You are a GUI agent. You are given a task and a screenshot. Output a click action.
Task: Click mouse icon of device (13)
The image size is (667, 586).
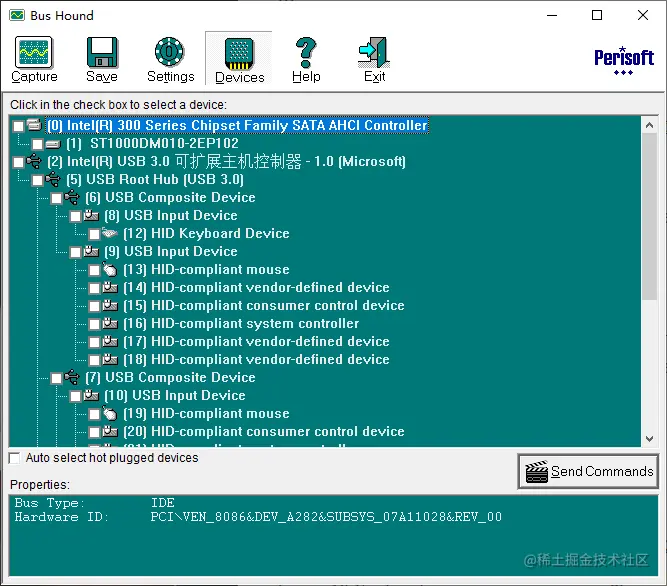[110, 269]
